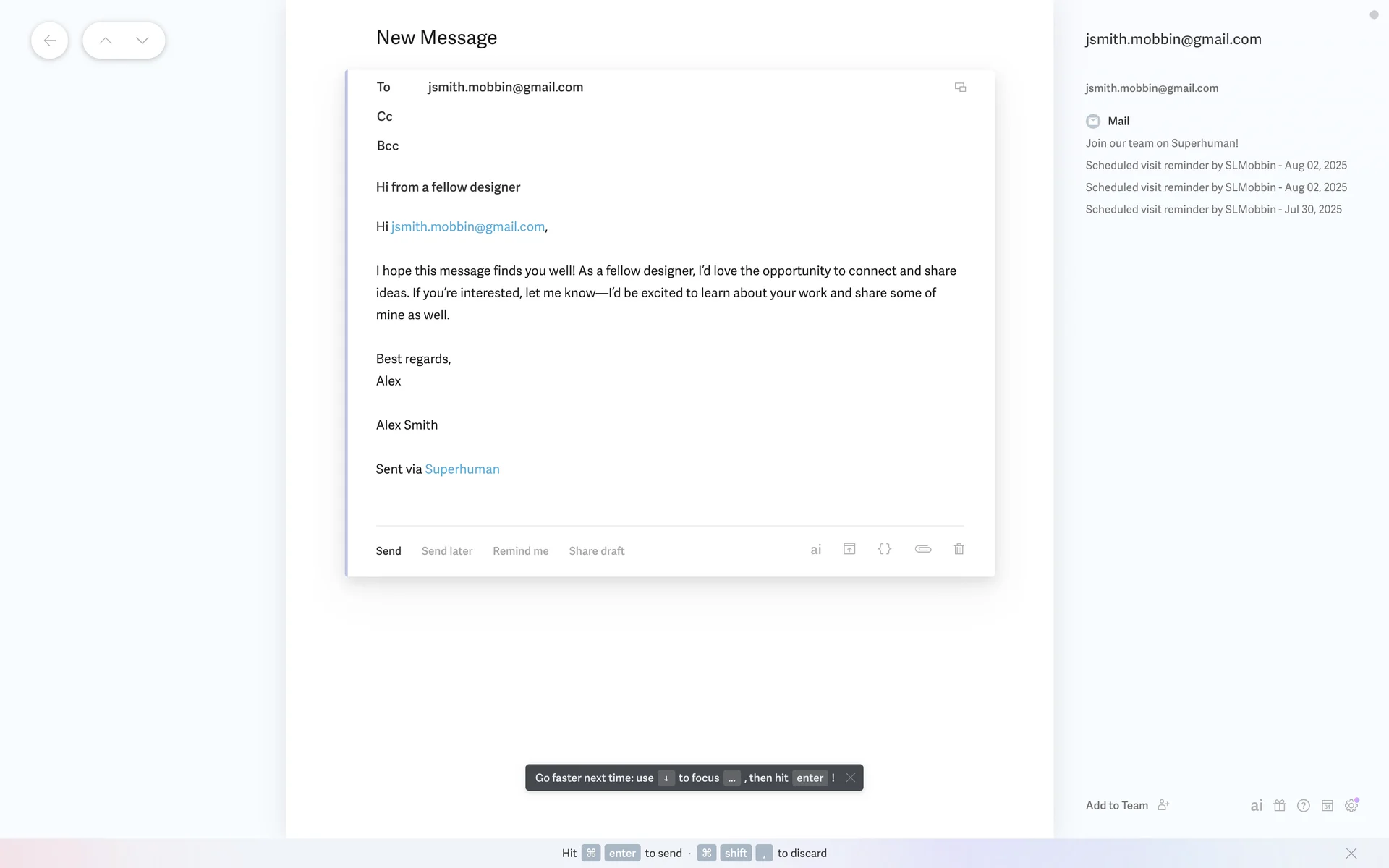Viewport: 1389px width, 868px height.
Task: Click into the Cc field
Action: tap(651, 116)
